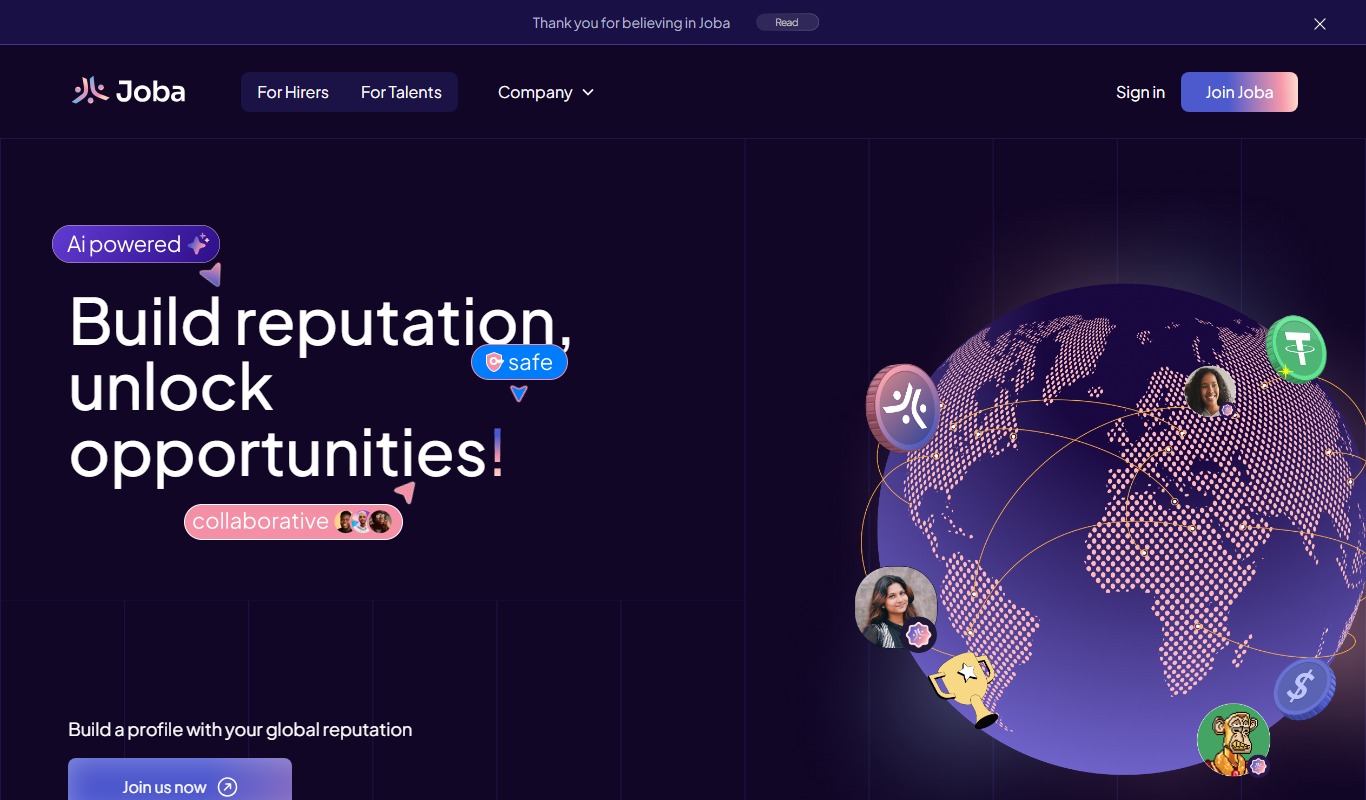Click the sparkle icon in Ai powered badge
This screenshot has height=800, width=1366.
[x=198, y=244]
